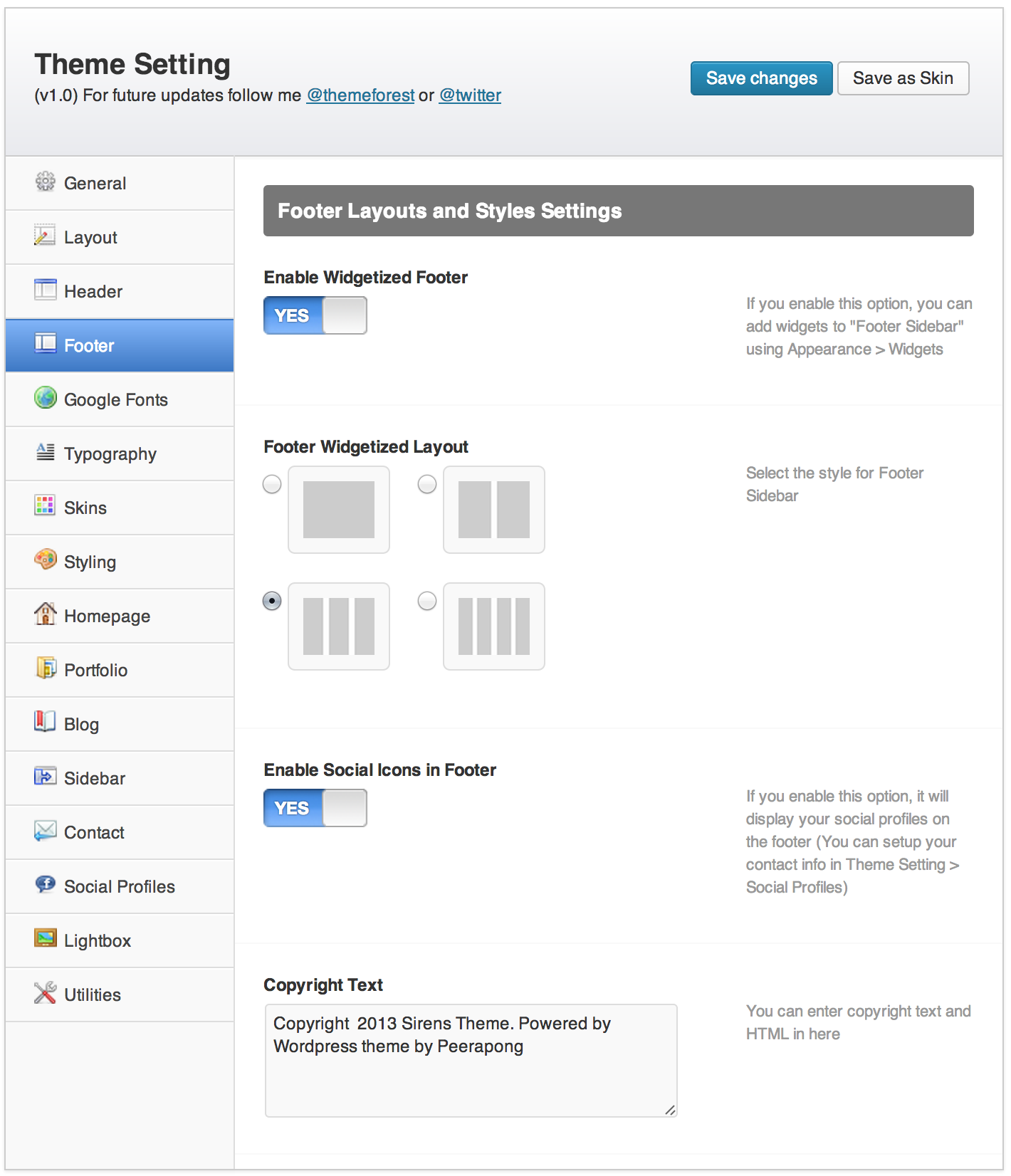
Task: Click the Google Fonts globe icon
Action: click(x=45, y=398)
